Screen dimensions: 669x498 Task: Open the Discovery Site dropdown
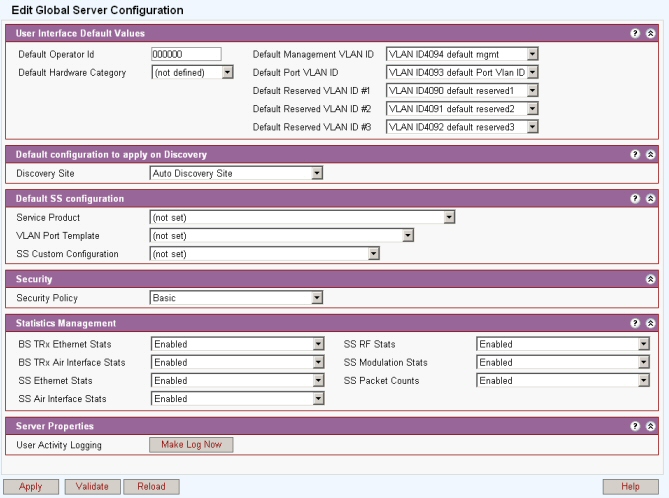click(236, 173)
